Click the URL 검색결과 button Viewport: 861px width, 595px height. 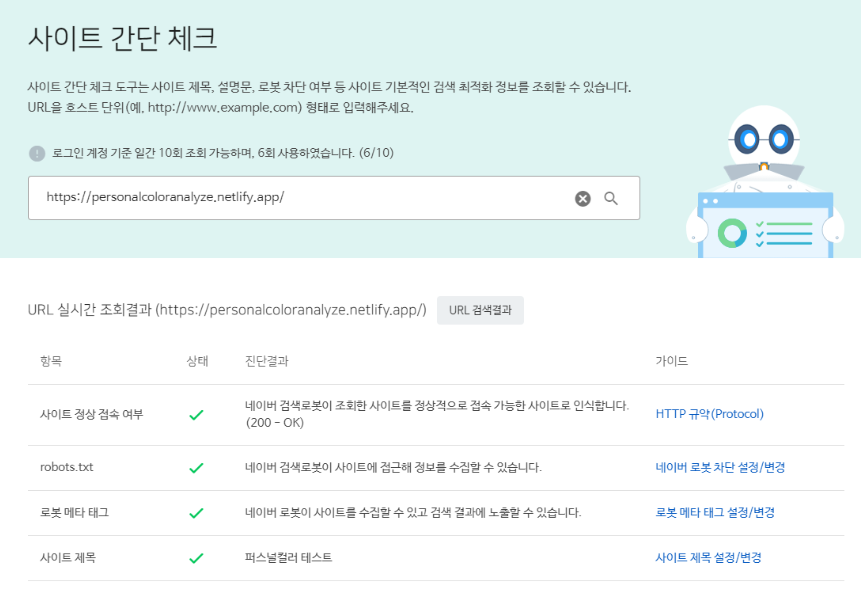click(480, 310)
